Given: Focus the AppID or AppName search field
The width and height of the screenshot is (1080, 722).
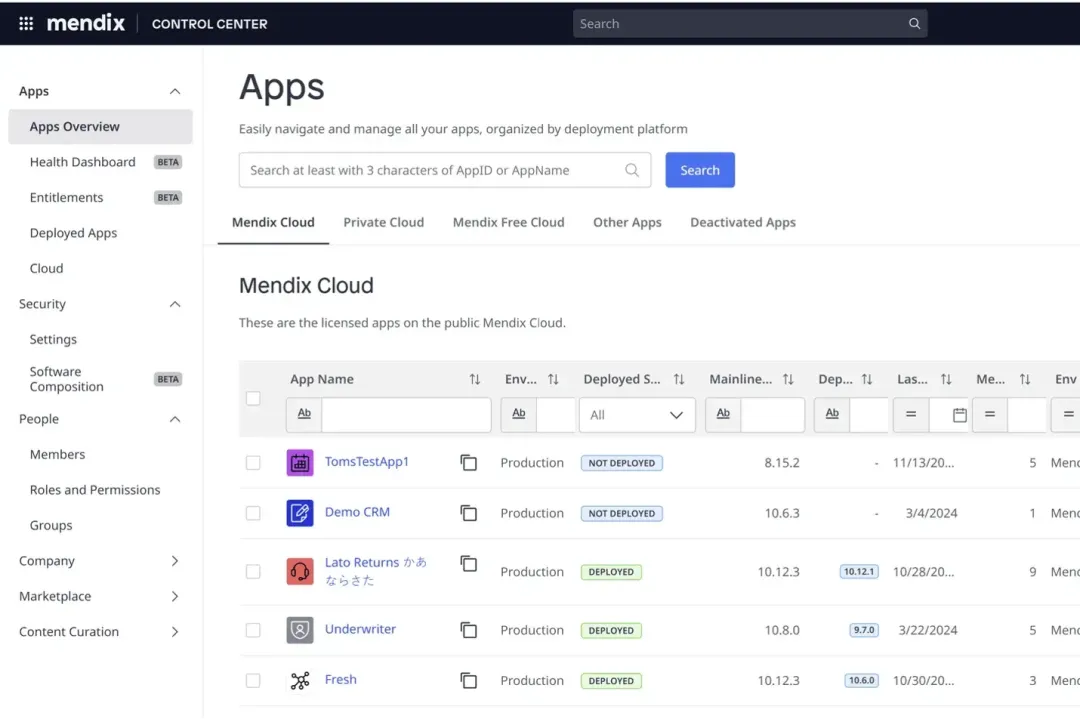Looking at the screenshot, I should click(x=444, y=169).
